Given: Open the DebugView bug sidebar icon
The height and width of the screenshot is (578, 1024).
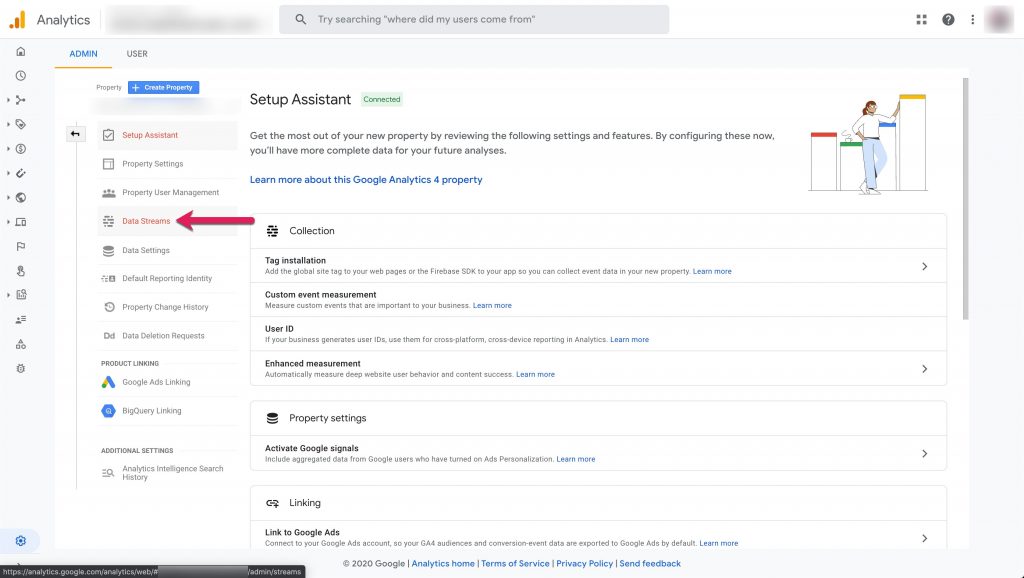Looking at the screenshot, I should tap(21, 368).
